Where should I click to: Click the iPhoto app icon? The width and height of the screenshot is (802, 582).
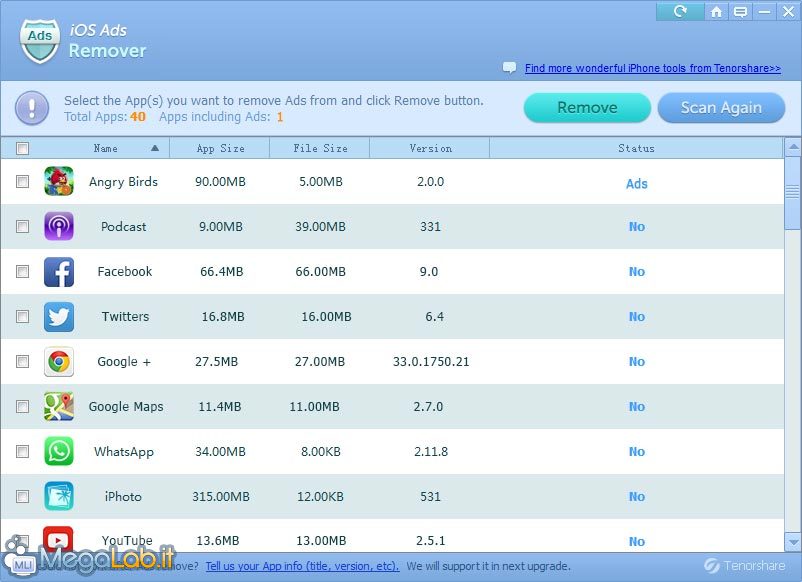point(59,496)
